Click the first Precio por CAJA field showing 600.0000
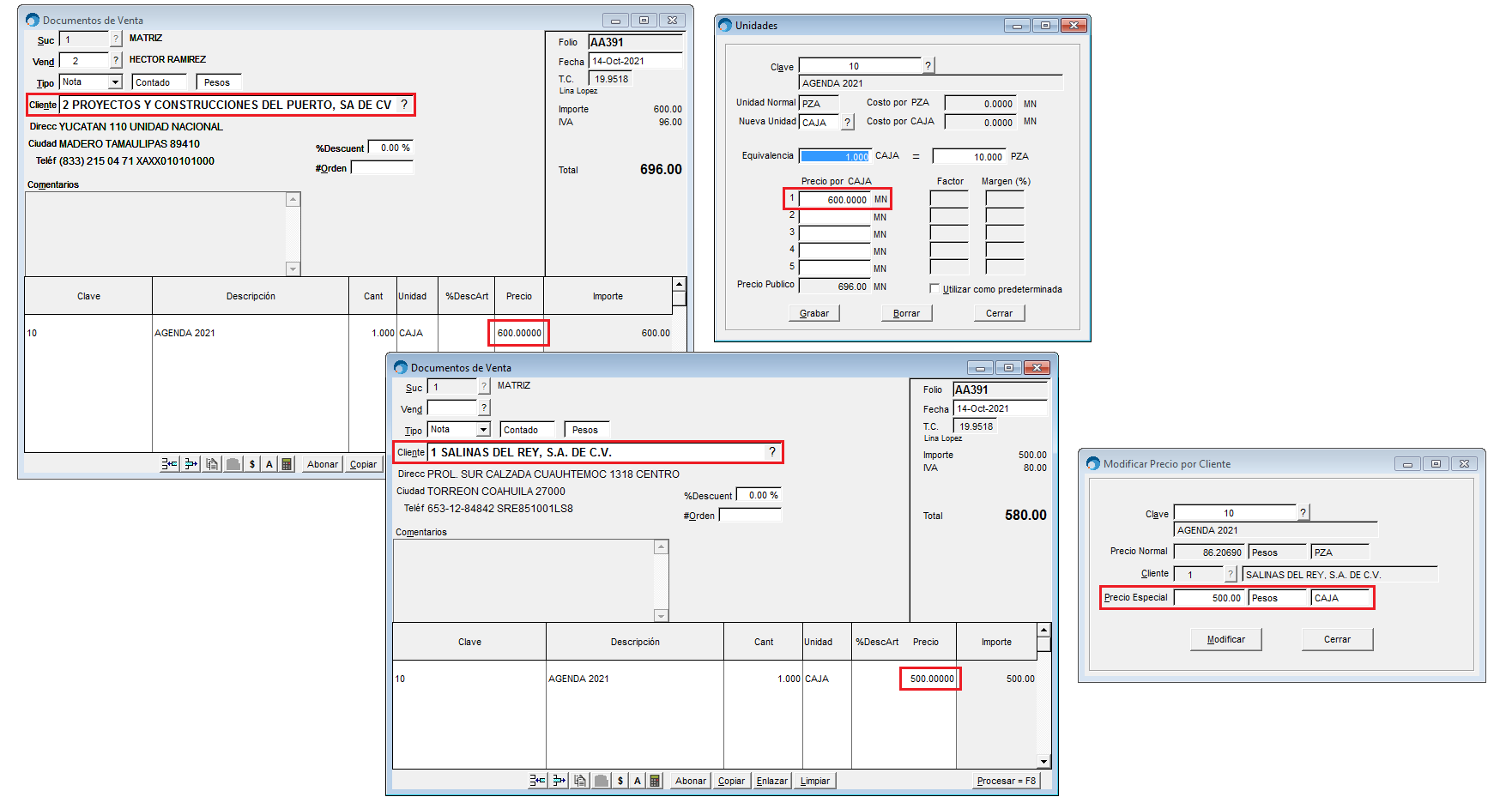Image resolution: width=1512 pixels, height=803 pixels. [835, 199]
